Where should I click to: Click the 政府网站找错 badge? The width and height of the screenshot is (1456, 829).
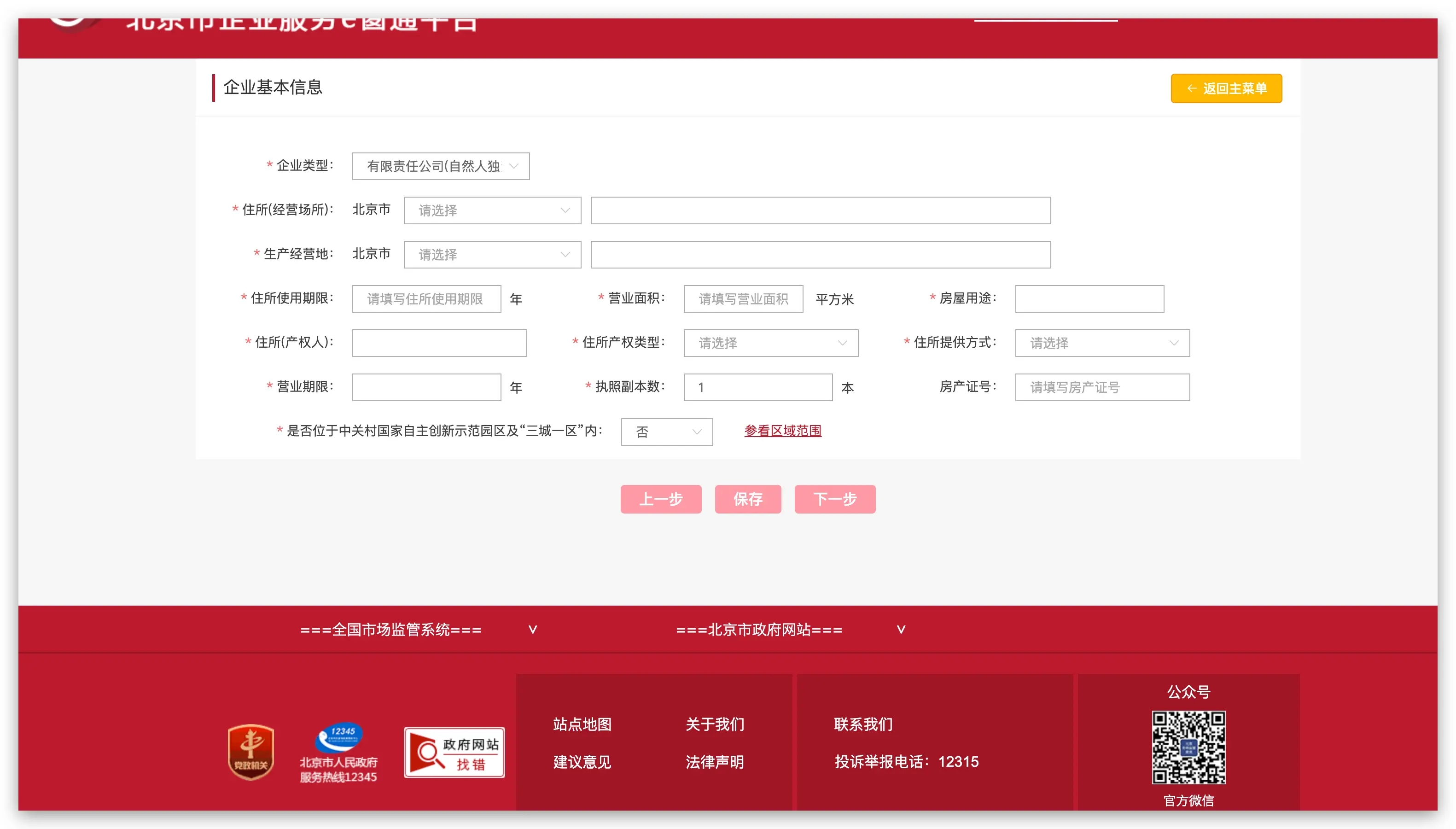[454, 752]
